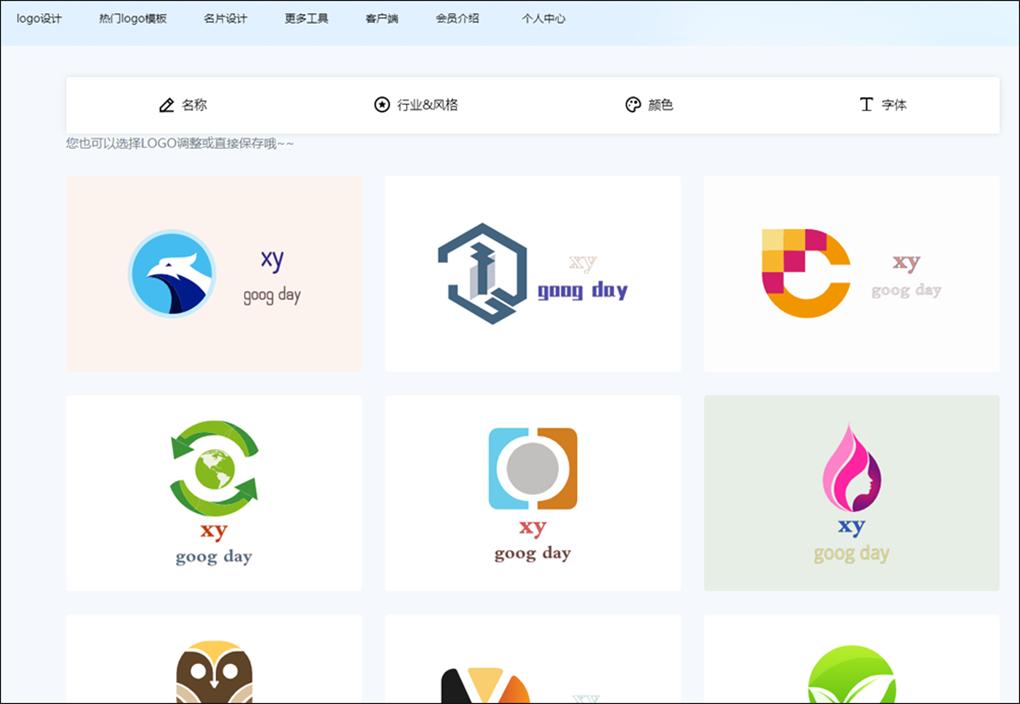
Task: Click the pencil icon beside 名称
Action: 167,103
